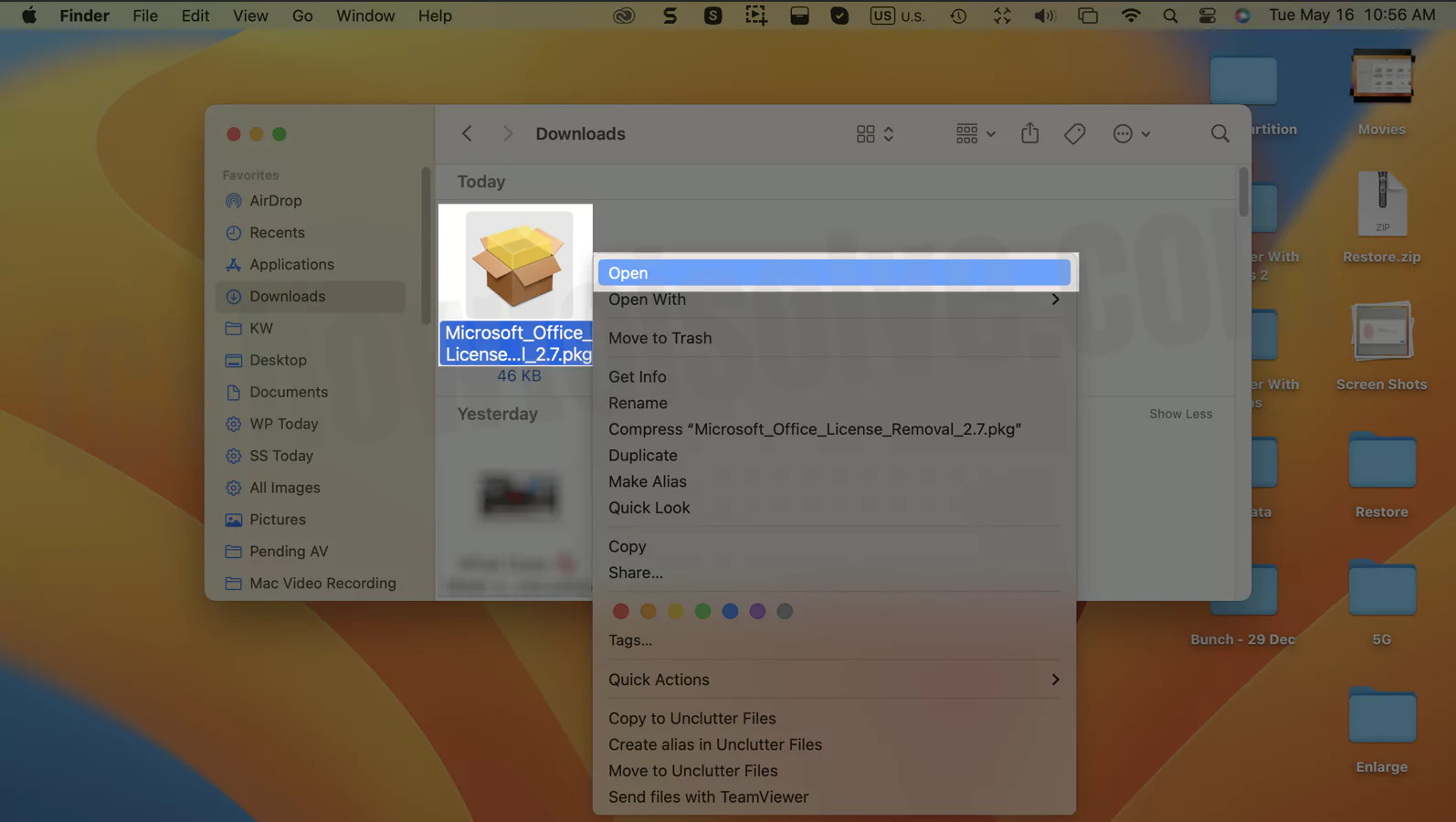Viewport: 1456px width, 822px height.
Task: Open AirDrop in the sidebar
Action: tap(275, 201)
